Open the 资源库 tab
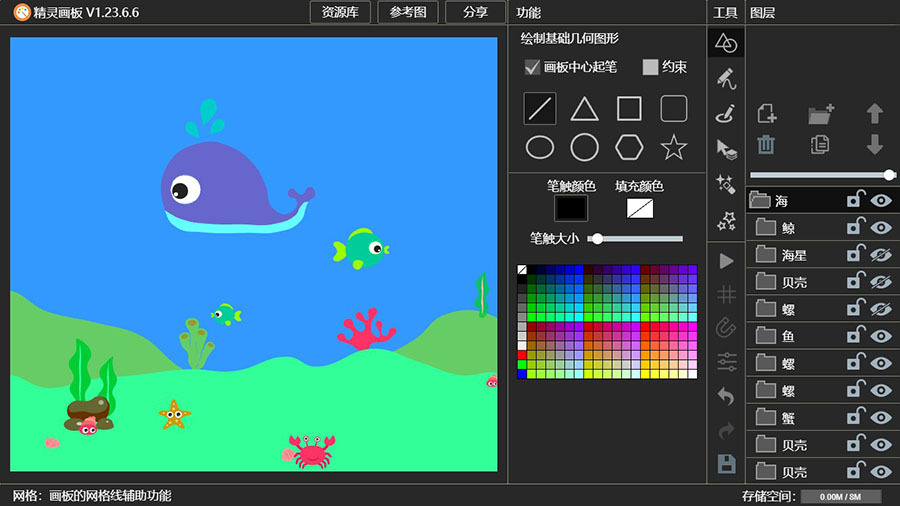Image resolution: width=900 pixels, height=506 pixels. click(341, 12)
